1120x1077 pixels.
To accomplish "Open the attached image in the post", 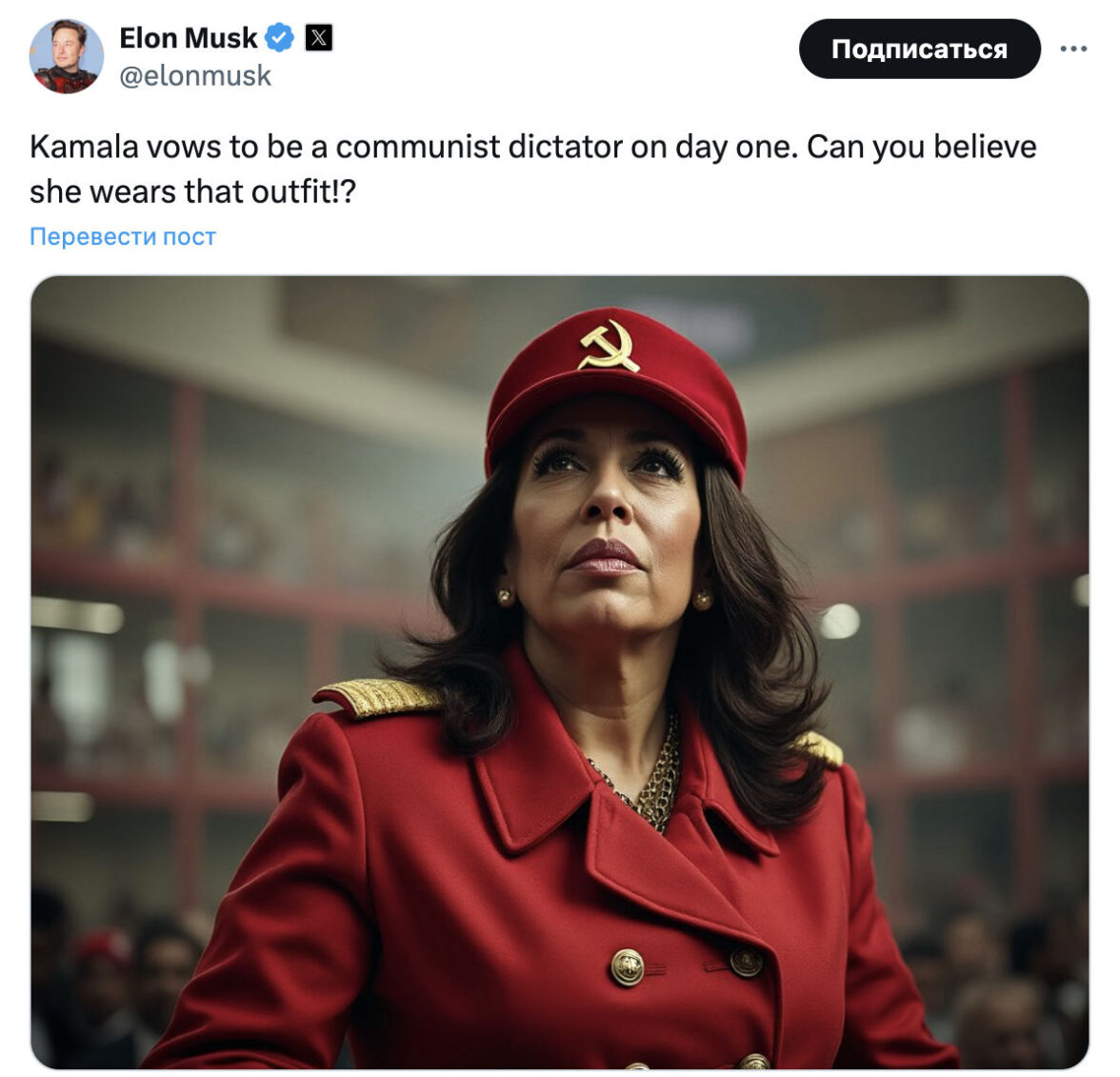I will coord(560,672).
